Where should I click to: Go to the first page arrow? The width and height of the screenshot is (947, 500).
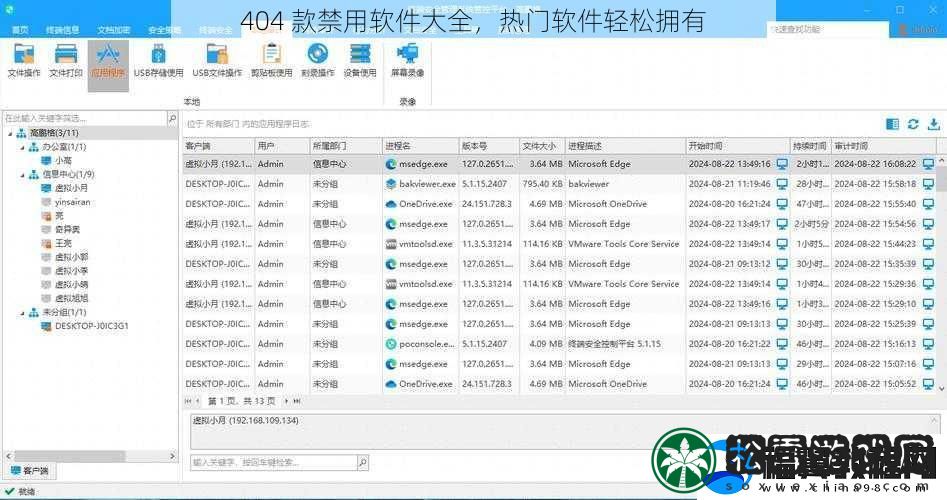188,401
